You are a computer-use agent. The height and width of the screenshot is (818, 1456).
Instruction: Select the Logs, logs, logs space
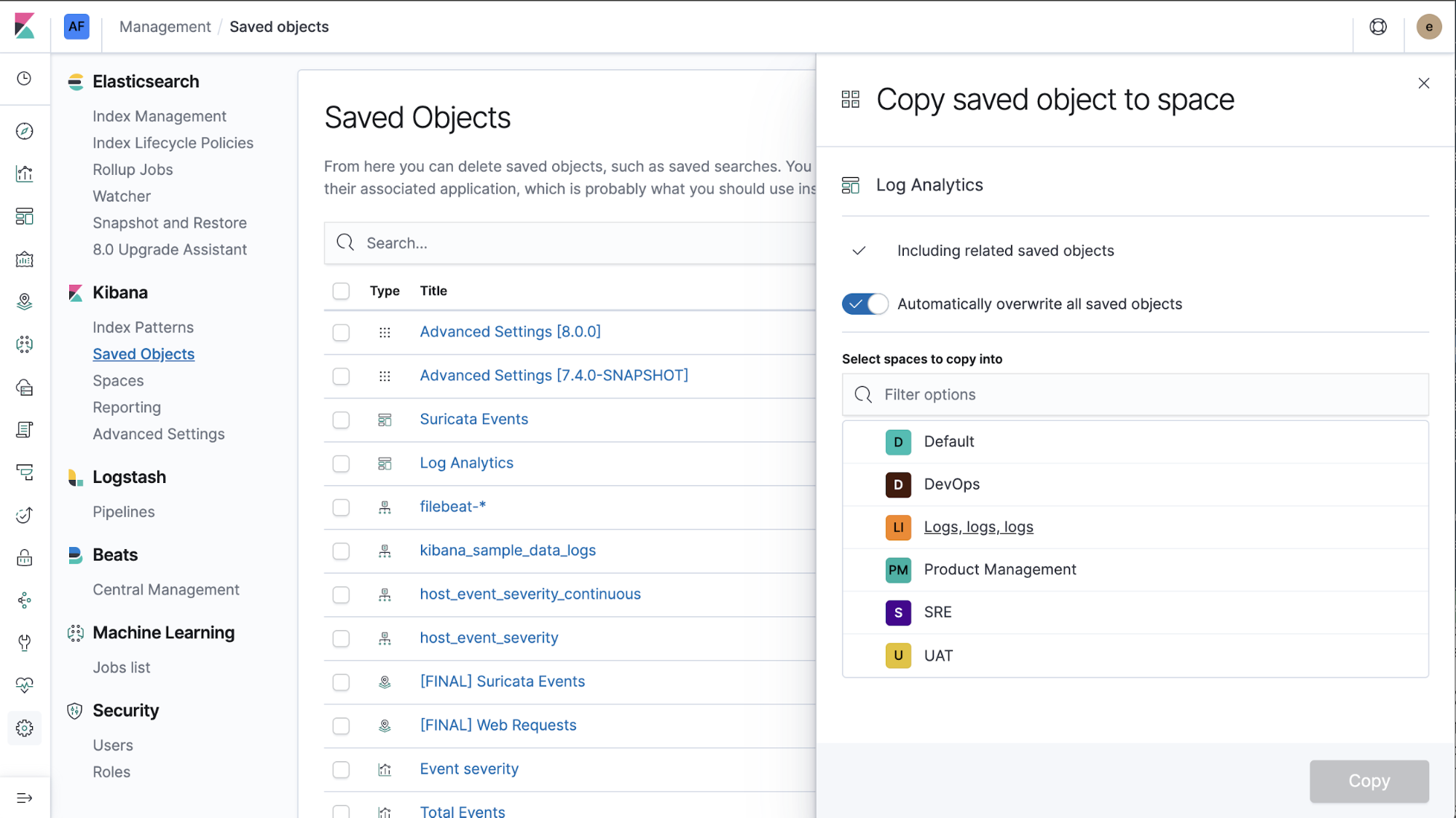pyautogui.click(x=1135, y=527)
